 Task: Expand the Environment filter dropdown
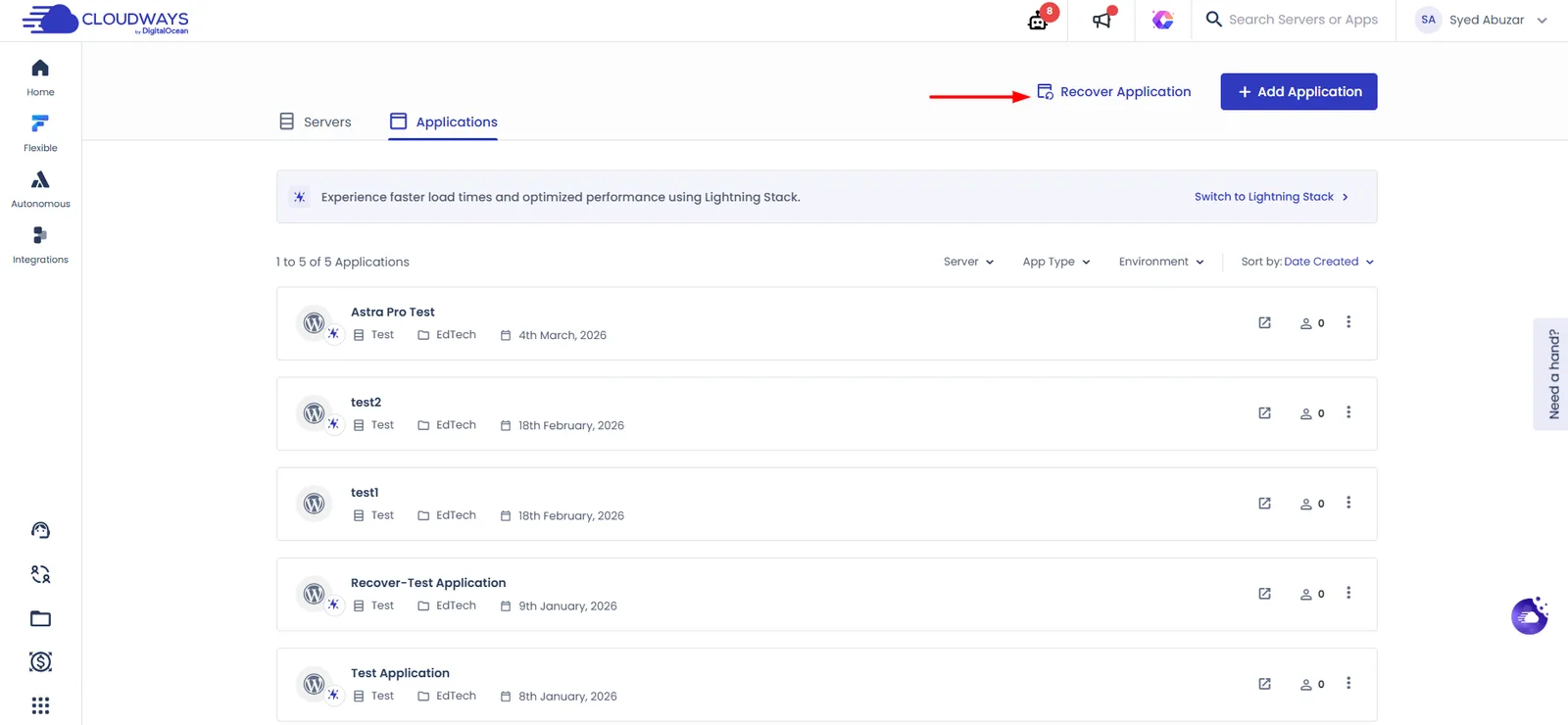point(1161,262)
